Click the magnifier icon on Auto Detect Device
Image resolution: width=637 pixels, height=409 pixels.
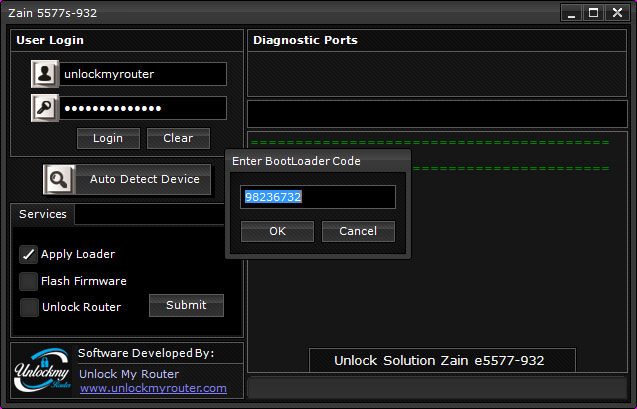(x=59, y=179)
